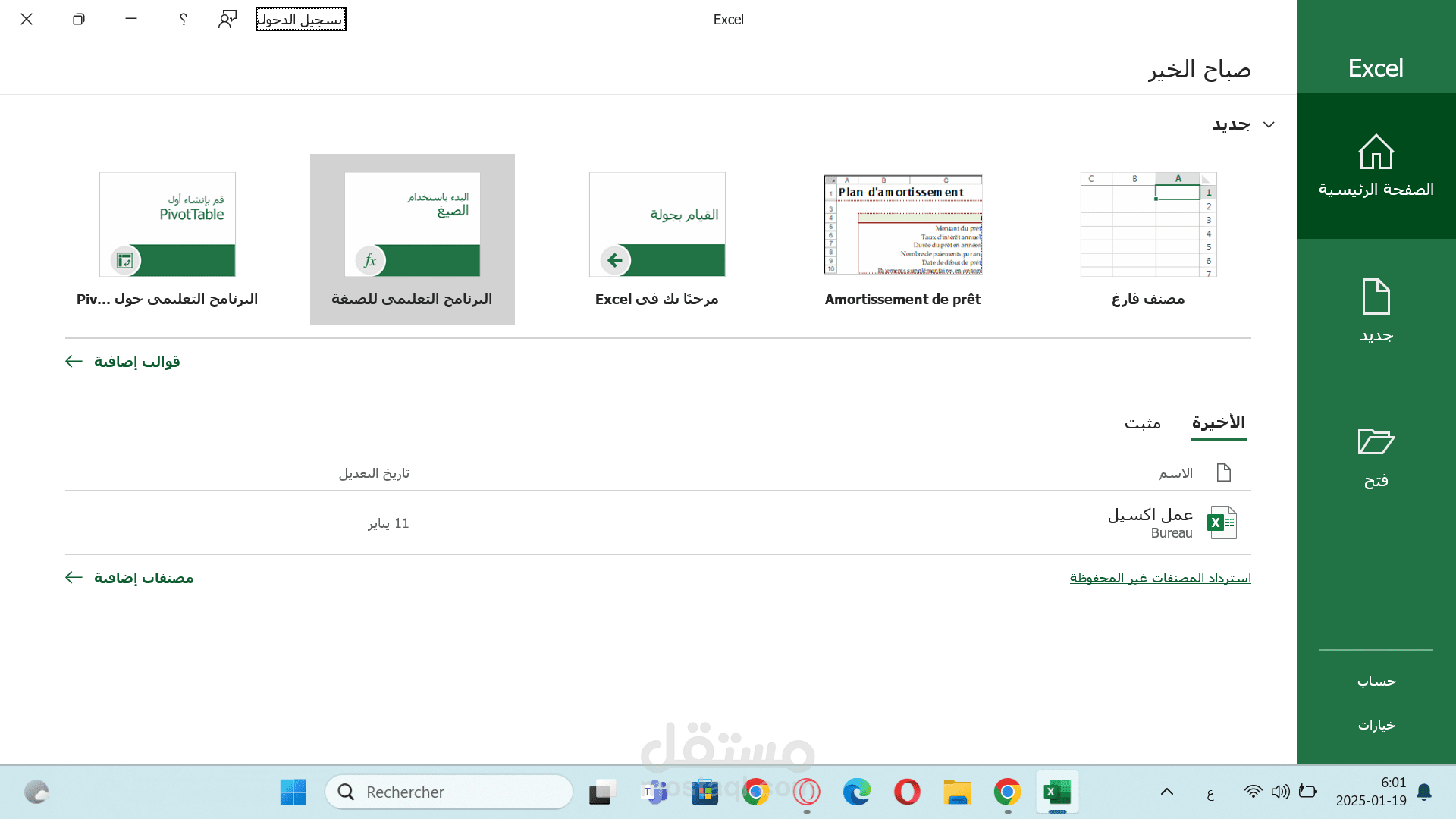Open Amortissement de prêt template thumbnail
Image resolution: width=1456 pixels, height=819 pixels.
tap(902, 224)
